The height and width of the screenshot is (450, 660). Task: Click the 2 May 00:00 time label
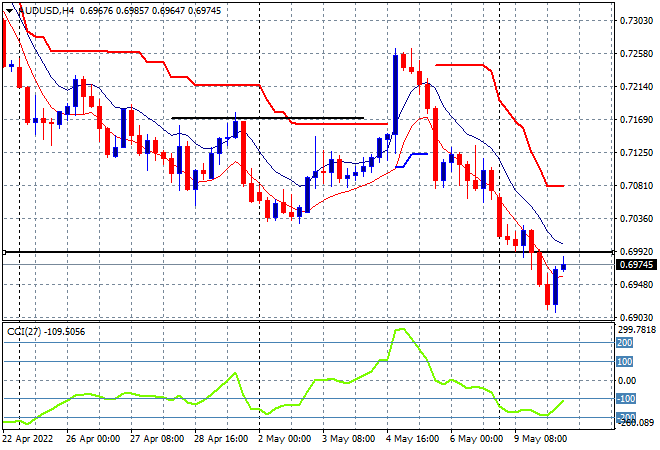[285, 439]
